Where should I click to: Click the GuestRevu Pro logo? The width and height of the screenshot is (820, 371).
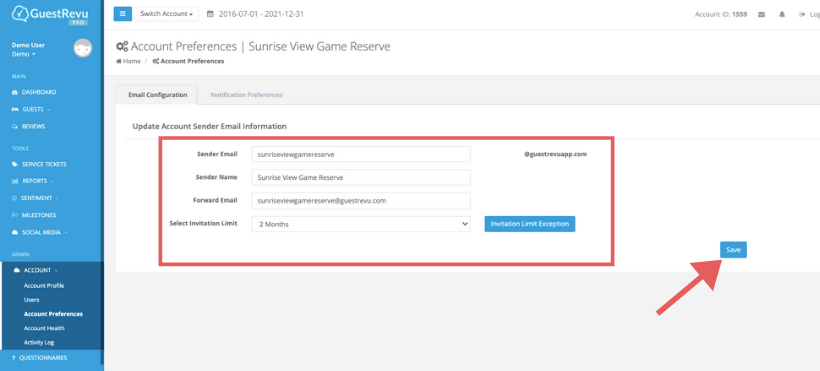(x=50, y=15)
